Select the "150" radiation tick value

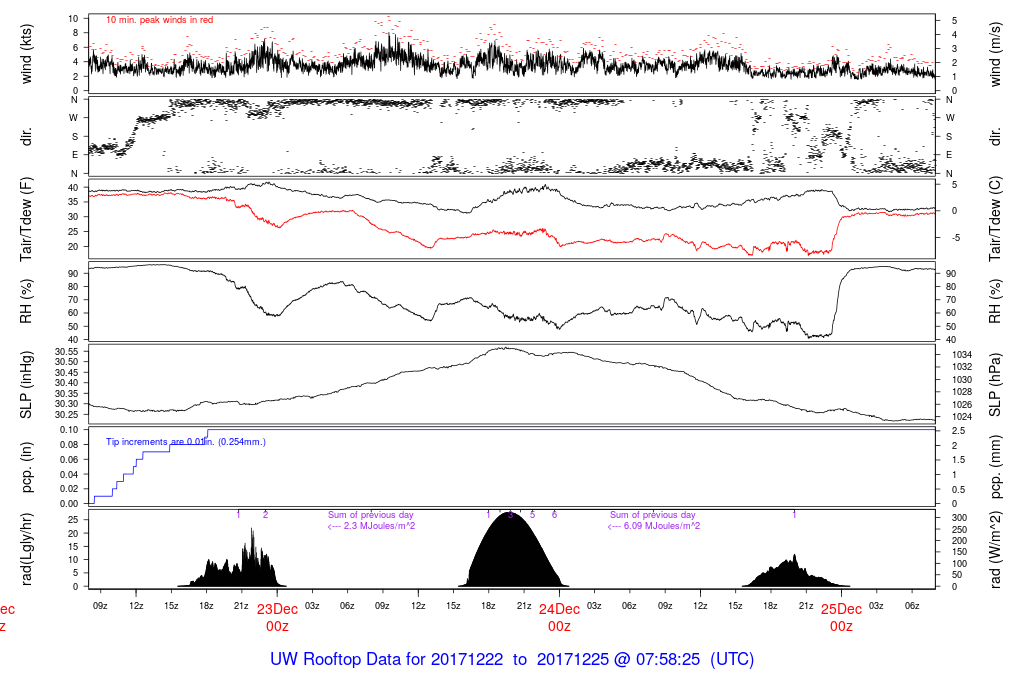coord(959,552)
